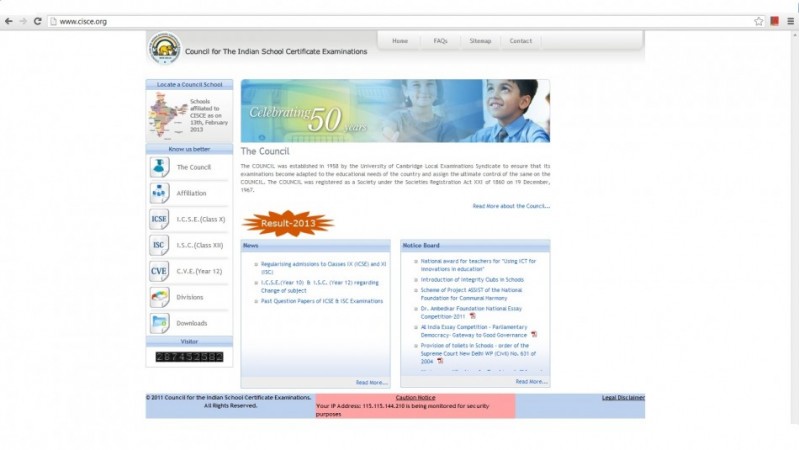Click Read More in the Notice Board panel
This screenshot has height=450, width=799.
531,381
